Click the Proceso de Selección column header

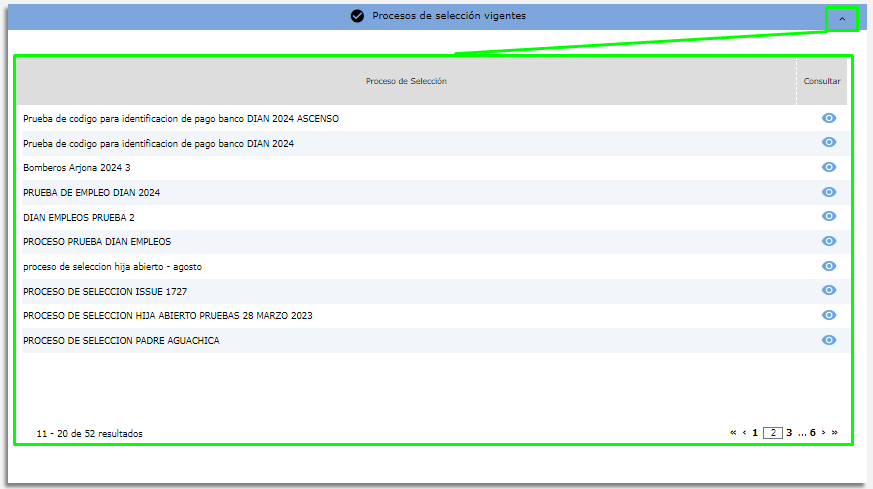406,81
